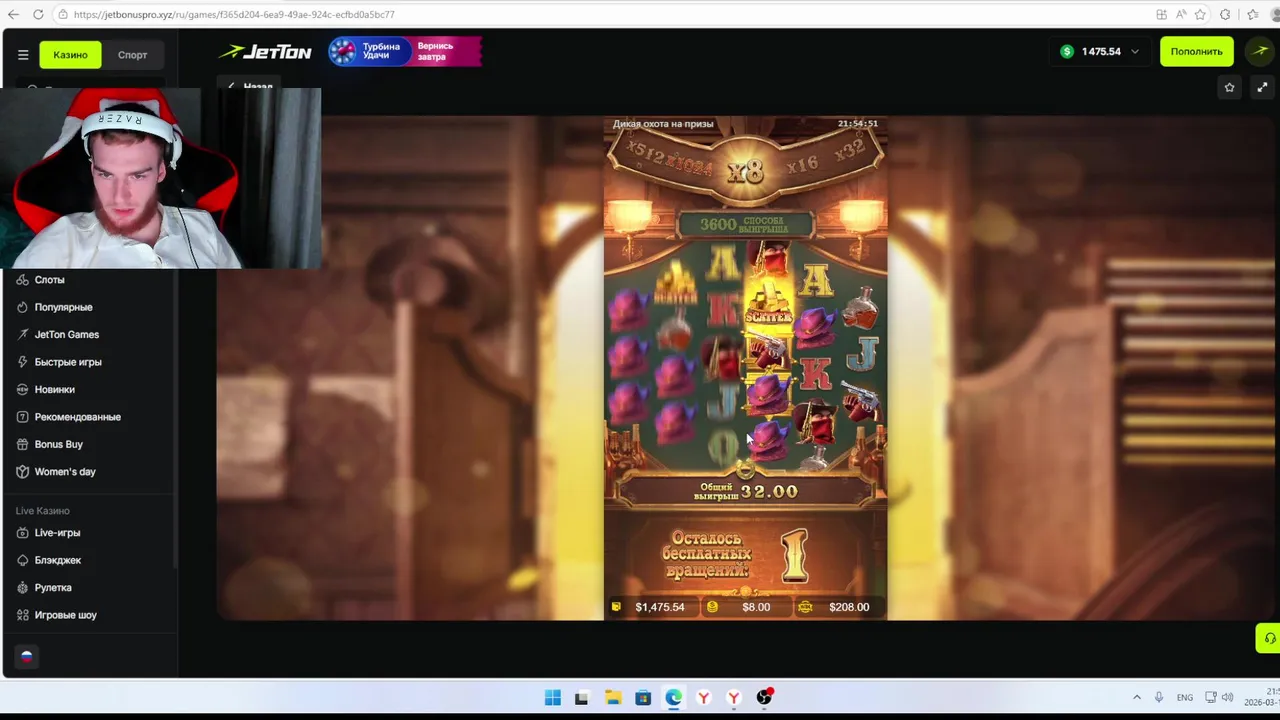Focus the browser address bar URL
This screenshot has height=720, width=1280.
coord(234,14)
